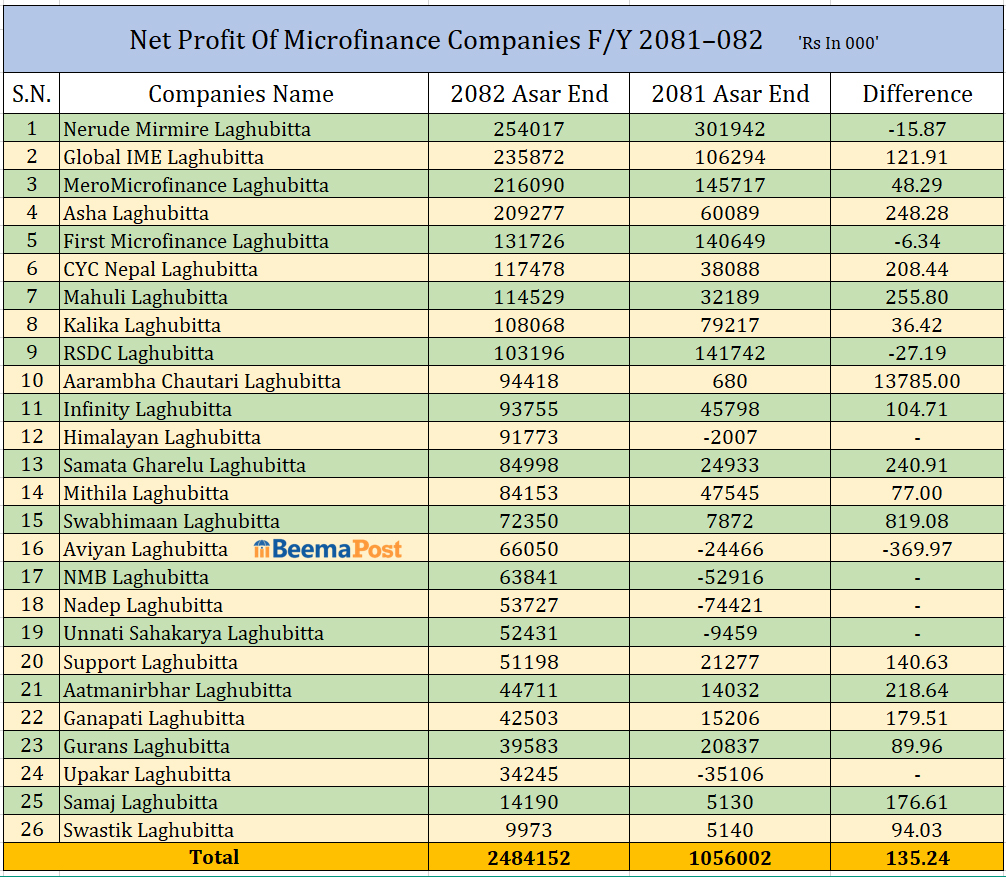Select serial number 13 cell
Image resolution: width=1006 pixels, height=877 pixels.
click(31, 465)
